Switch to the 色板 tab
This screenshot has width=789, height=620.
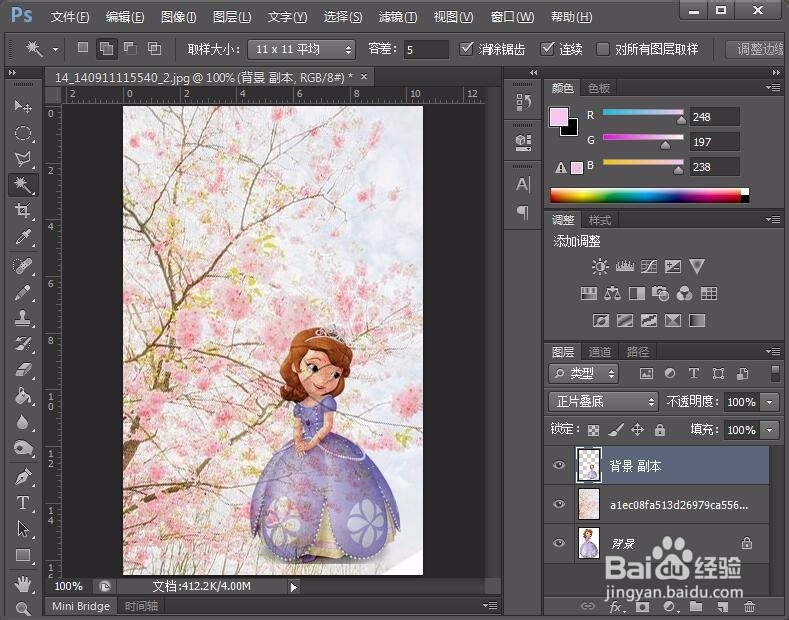tap(599, 88)
